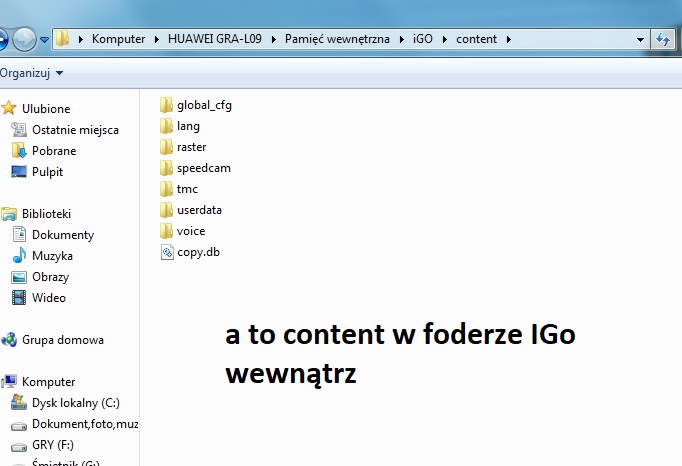Click the Organizuj dropdown menu

click(x=32, y=73)
